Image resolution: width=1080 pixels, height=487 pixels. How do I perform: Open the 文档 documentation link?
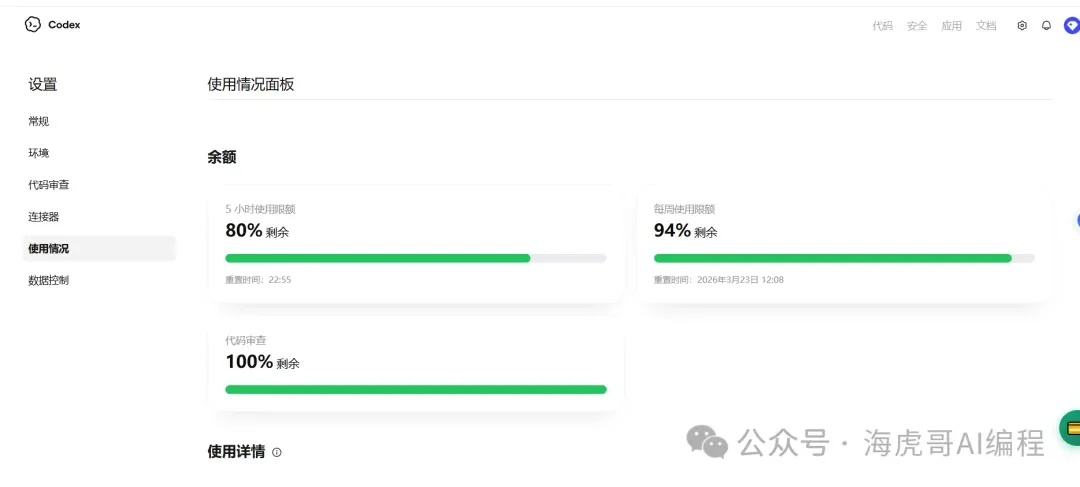click(986, 26)
